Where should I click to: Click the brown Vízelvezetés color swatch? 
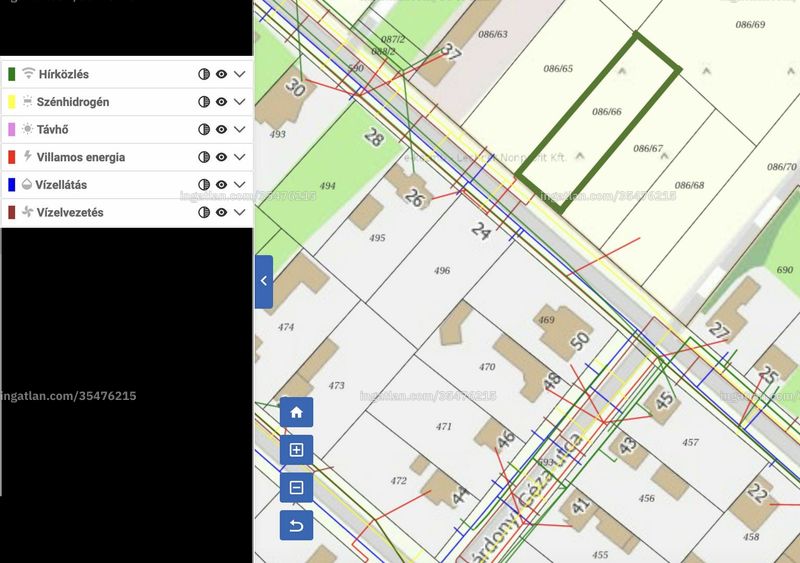coord(12,212)
